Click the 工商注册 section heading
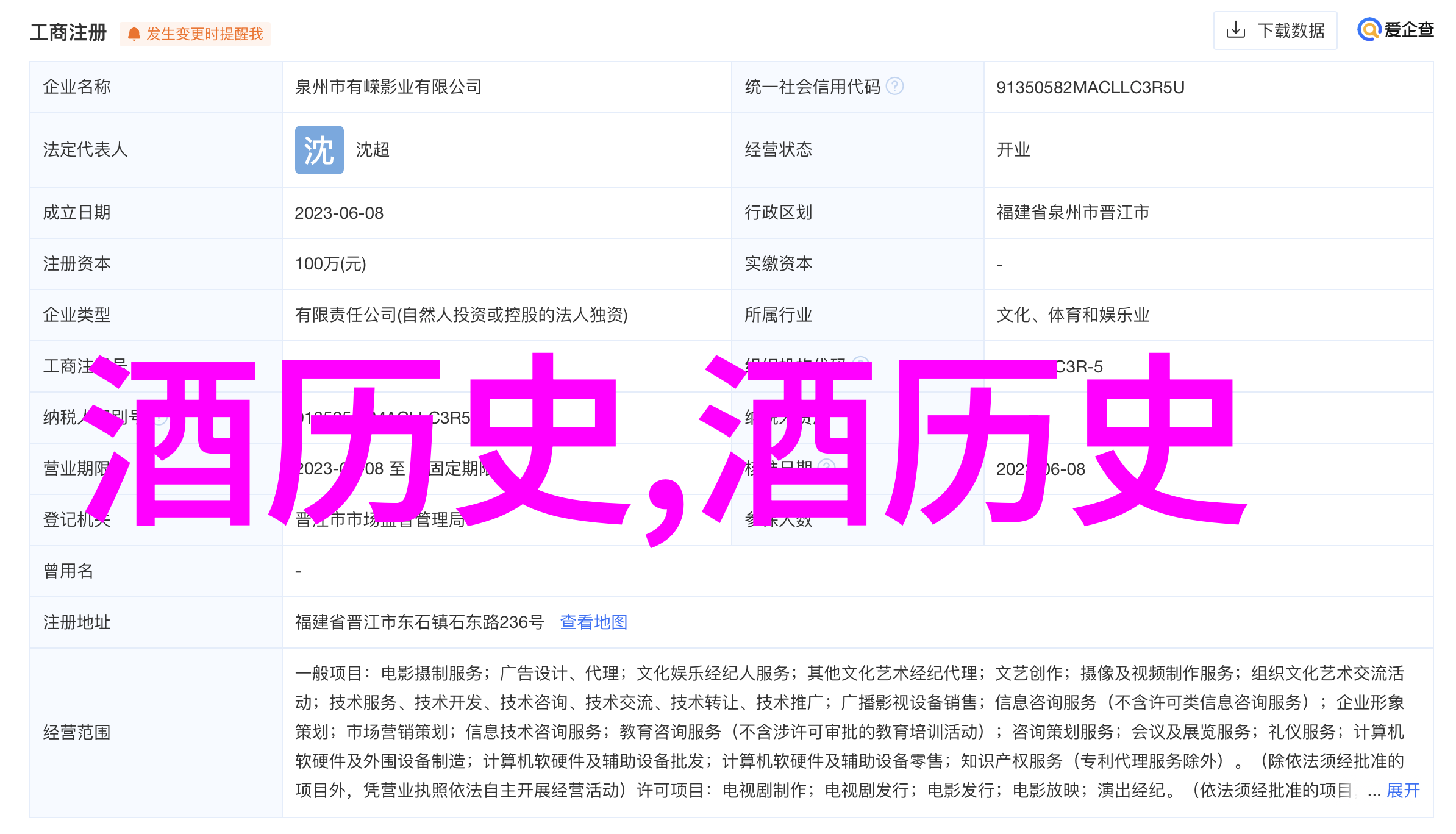The width and height of the screenshot is (1456, 834). (68, 32)
